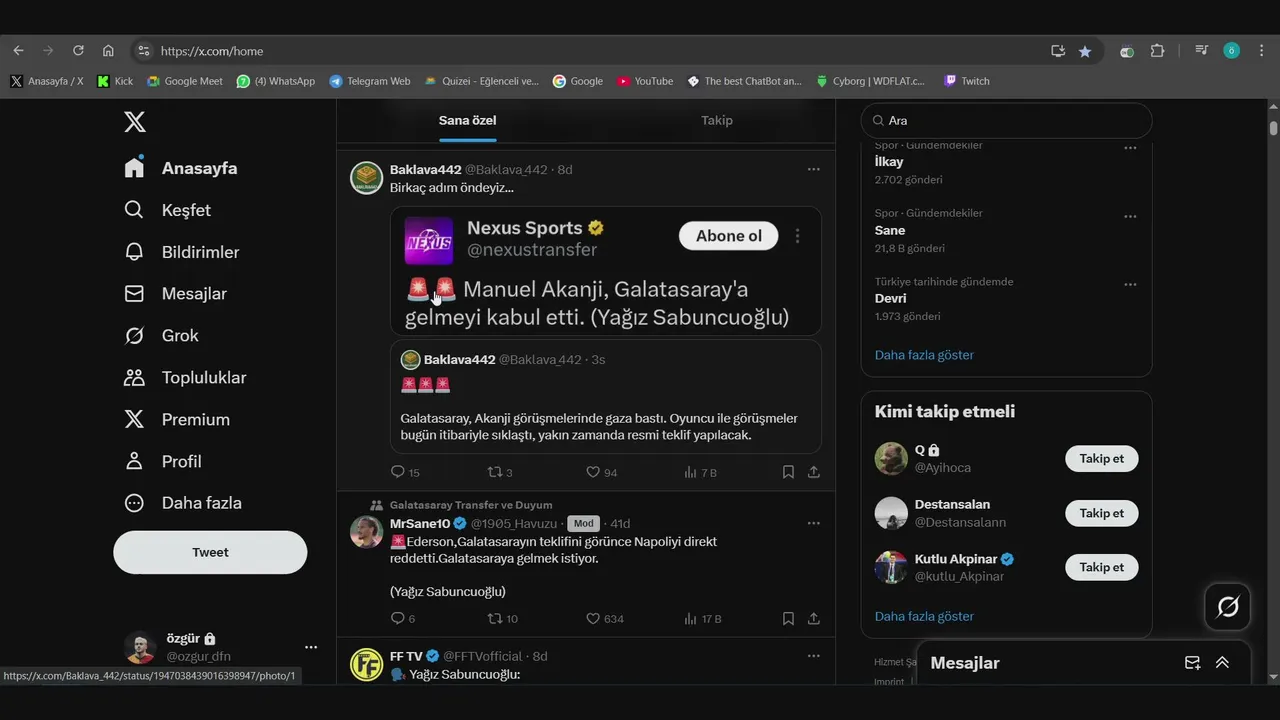This screenshot has width=1280, height=720.
Task: Open Google Meet bookmark
Action: click(185, 81)
